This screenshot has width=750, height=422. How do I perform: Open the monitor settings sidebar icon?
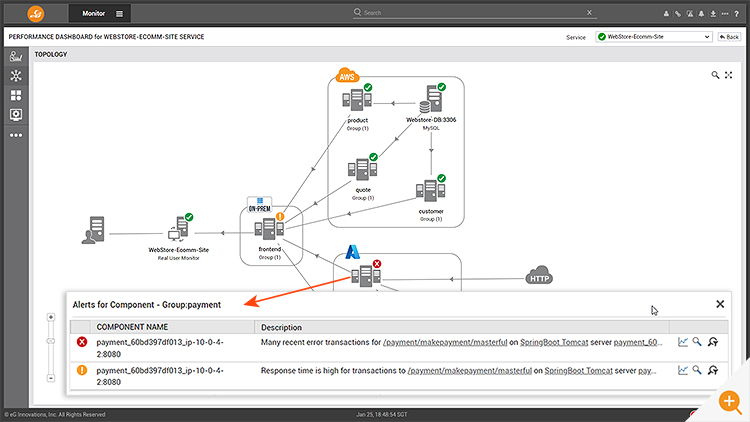tap(16, 115)
